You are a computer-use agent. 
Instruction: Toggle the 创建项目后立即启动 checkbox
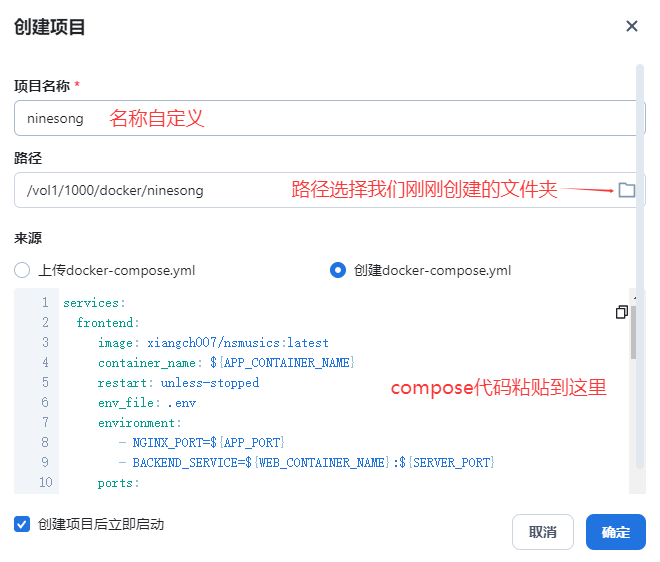[x=22, y=524]
